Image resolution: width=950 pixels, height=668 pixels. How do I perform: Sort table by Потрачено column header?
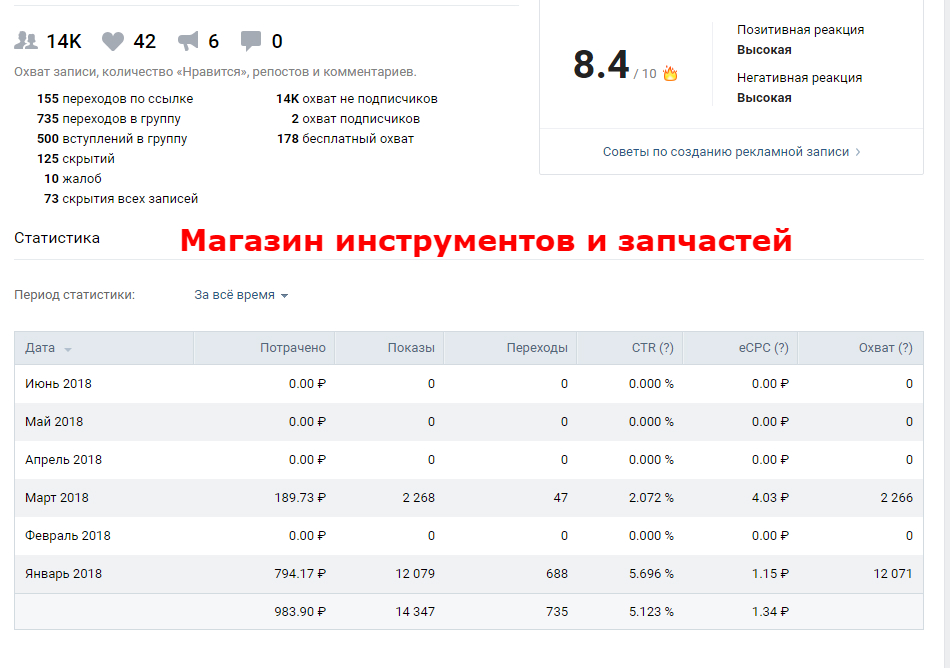(x=292, y=348)
